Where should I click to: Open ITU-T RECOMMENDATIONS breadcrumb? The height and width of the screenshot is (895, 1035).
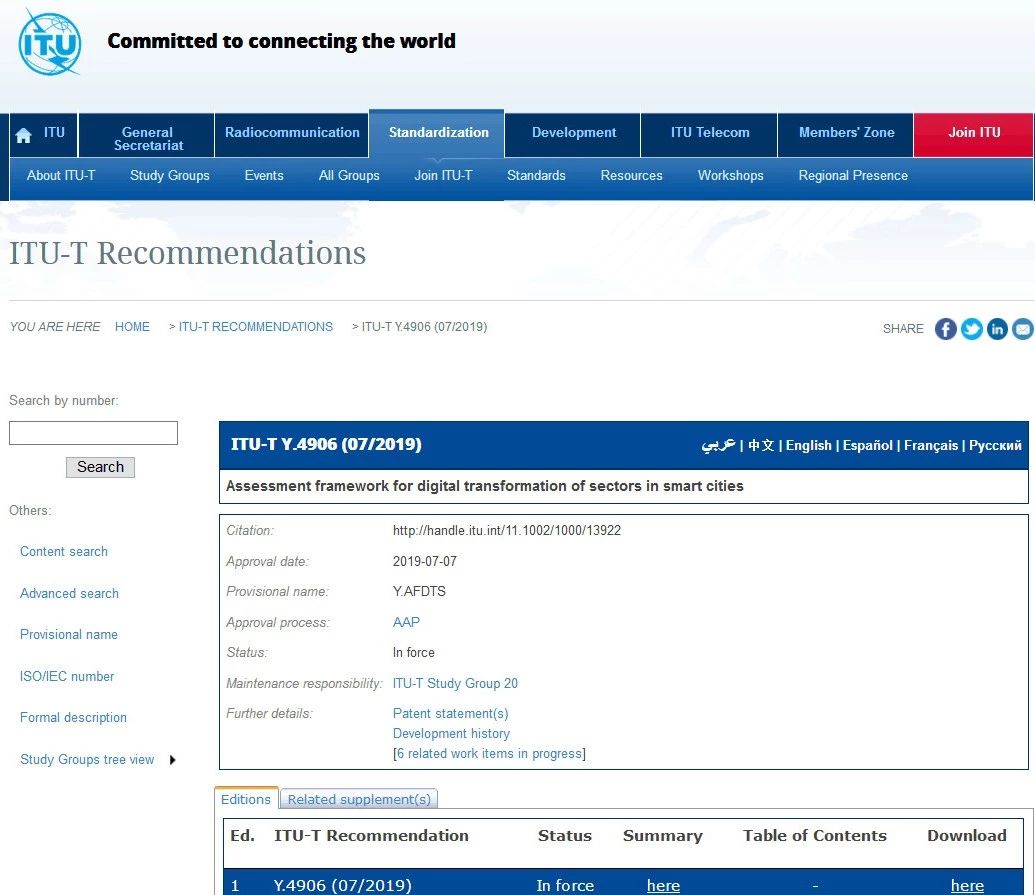pyautogui.click(x=255, y=327)
